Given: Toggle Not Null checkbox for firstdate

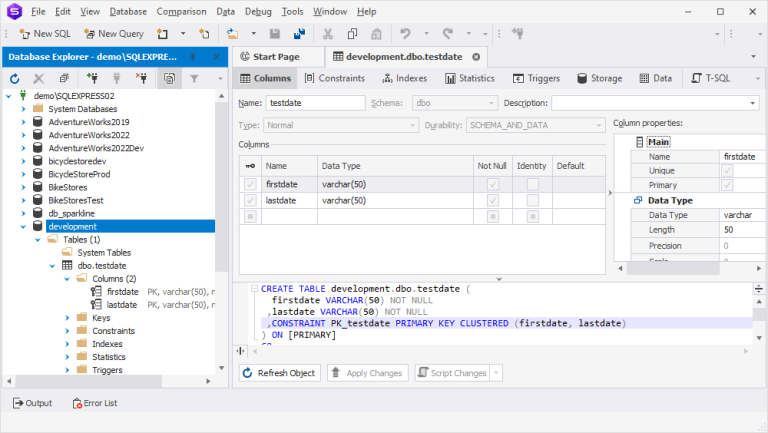Looking at the screenshot, I should tap(493, 184).
